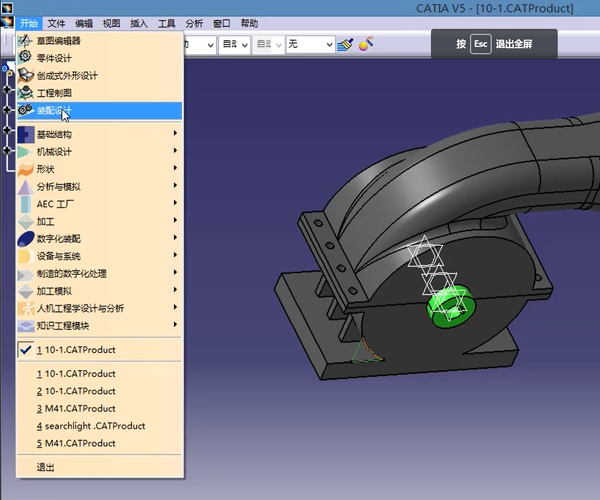Click the root product icon in specification tree
This screenshot has width=600, height=500.
click(5, 69)
